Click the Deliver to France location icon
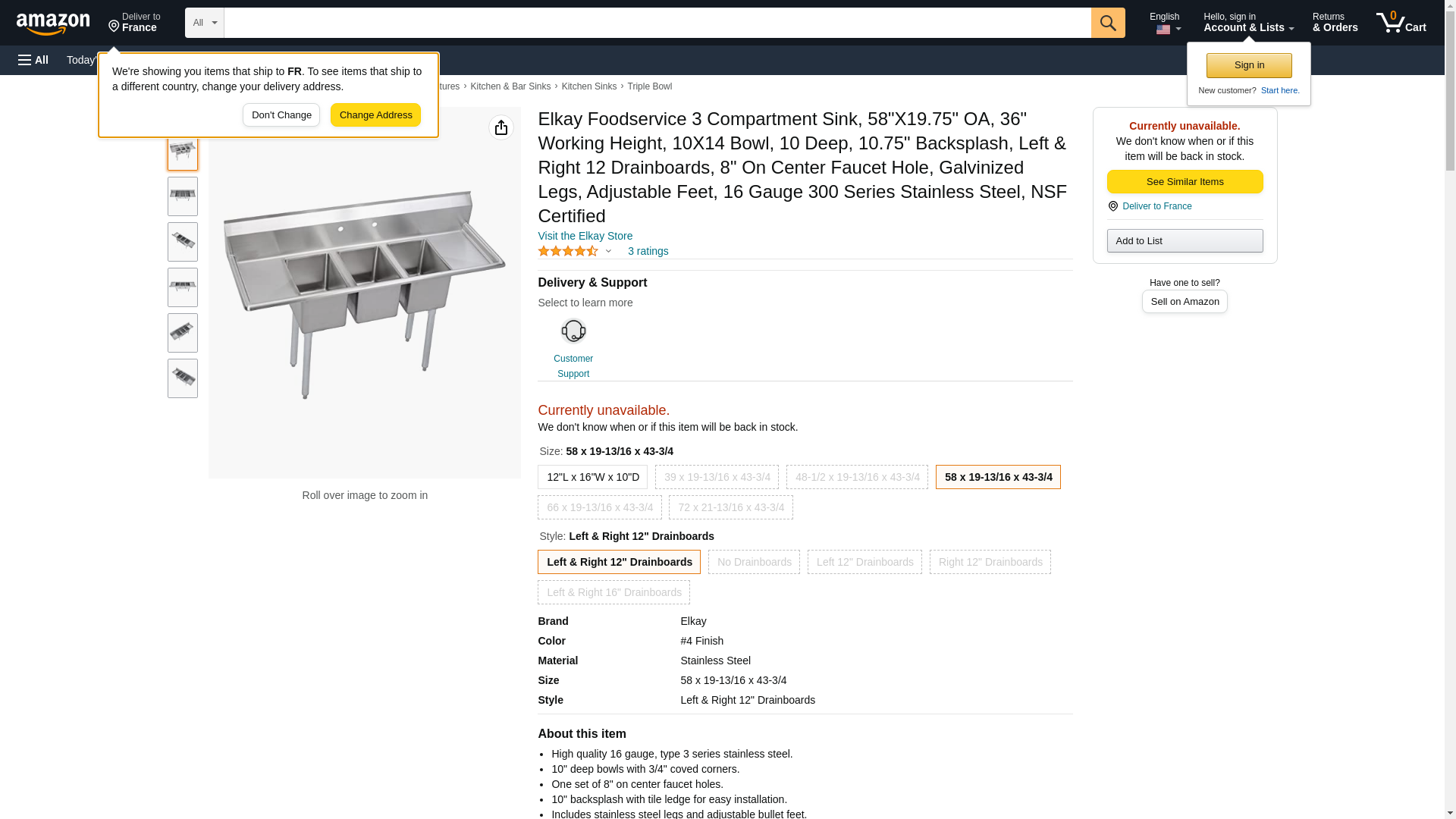This screenshot has width=1456, height=819. point(1113,206)
